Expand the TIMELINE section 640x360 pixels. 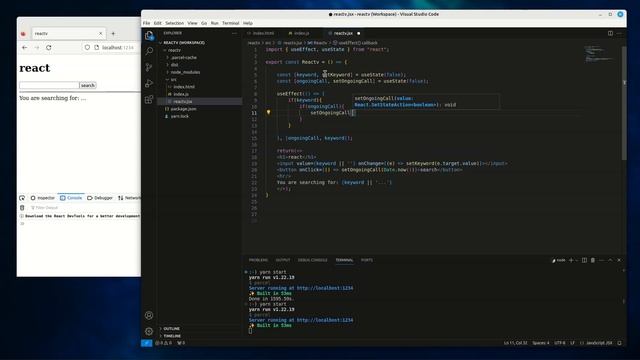[x=172, y=336]
